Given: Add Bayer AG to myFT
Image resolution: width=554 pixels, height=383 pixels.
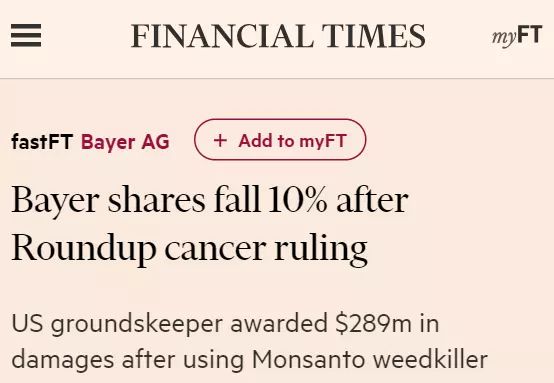Looking at the screenshot, I should (280, 140).
